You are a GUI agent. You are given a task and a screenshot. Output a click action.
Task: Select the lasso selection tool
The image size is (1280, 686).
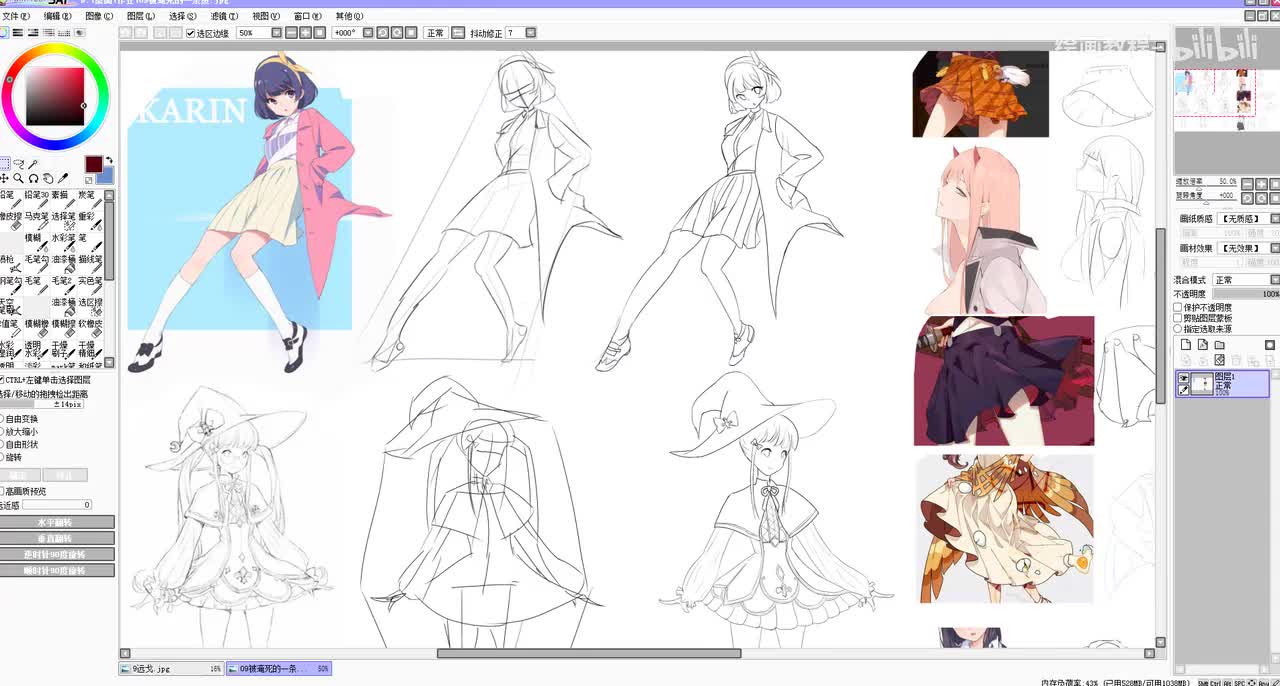click(x=19, y=164)
